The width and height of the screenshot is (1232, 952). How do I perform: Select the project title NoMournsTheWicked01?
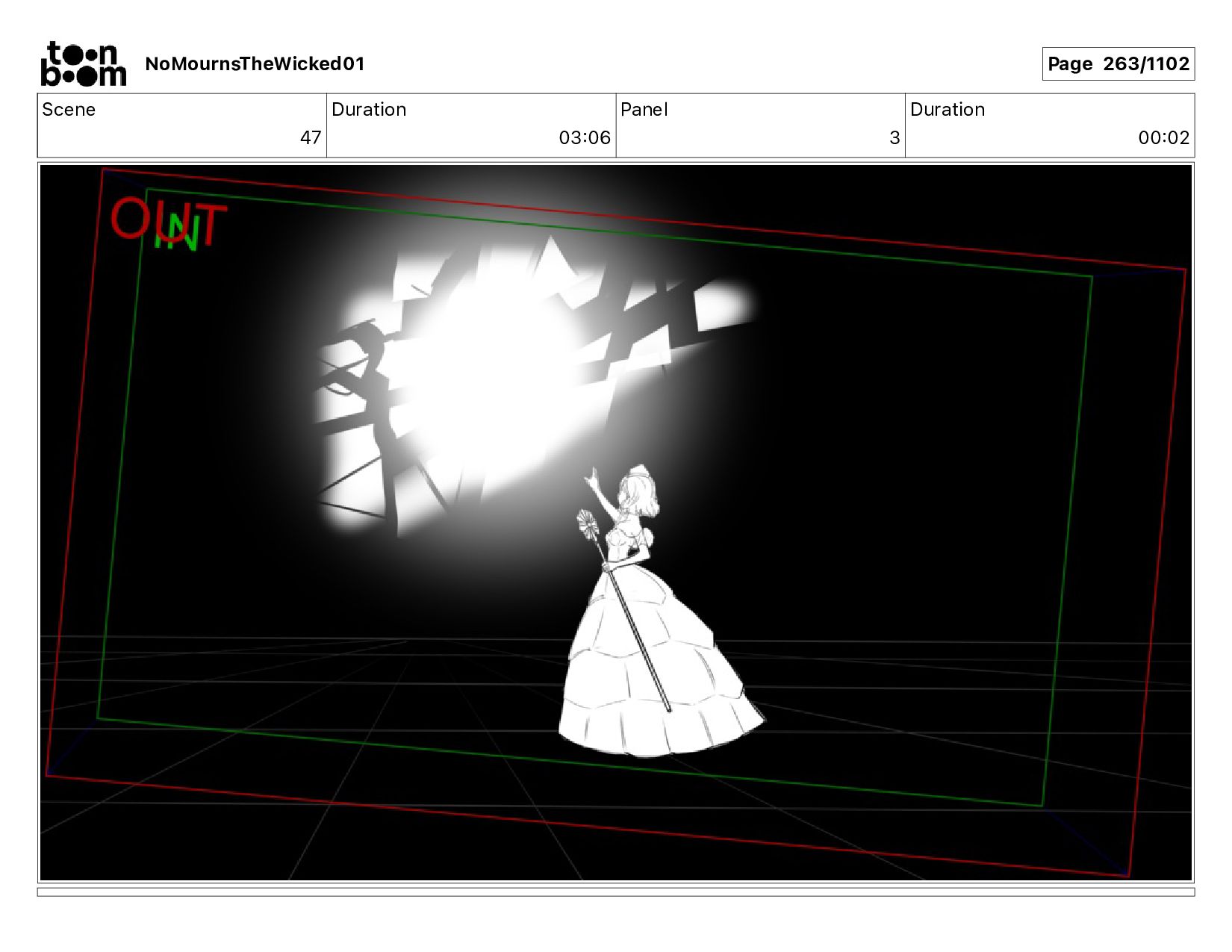(x=255, y=64)
